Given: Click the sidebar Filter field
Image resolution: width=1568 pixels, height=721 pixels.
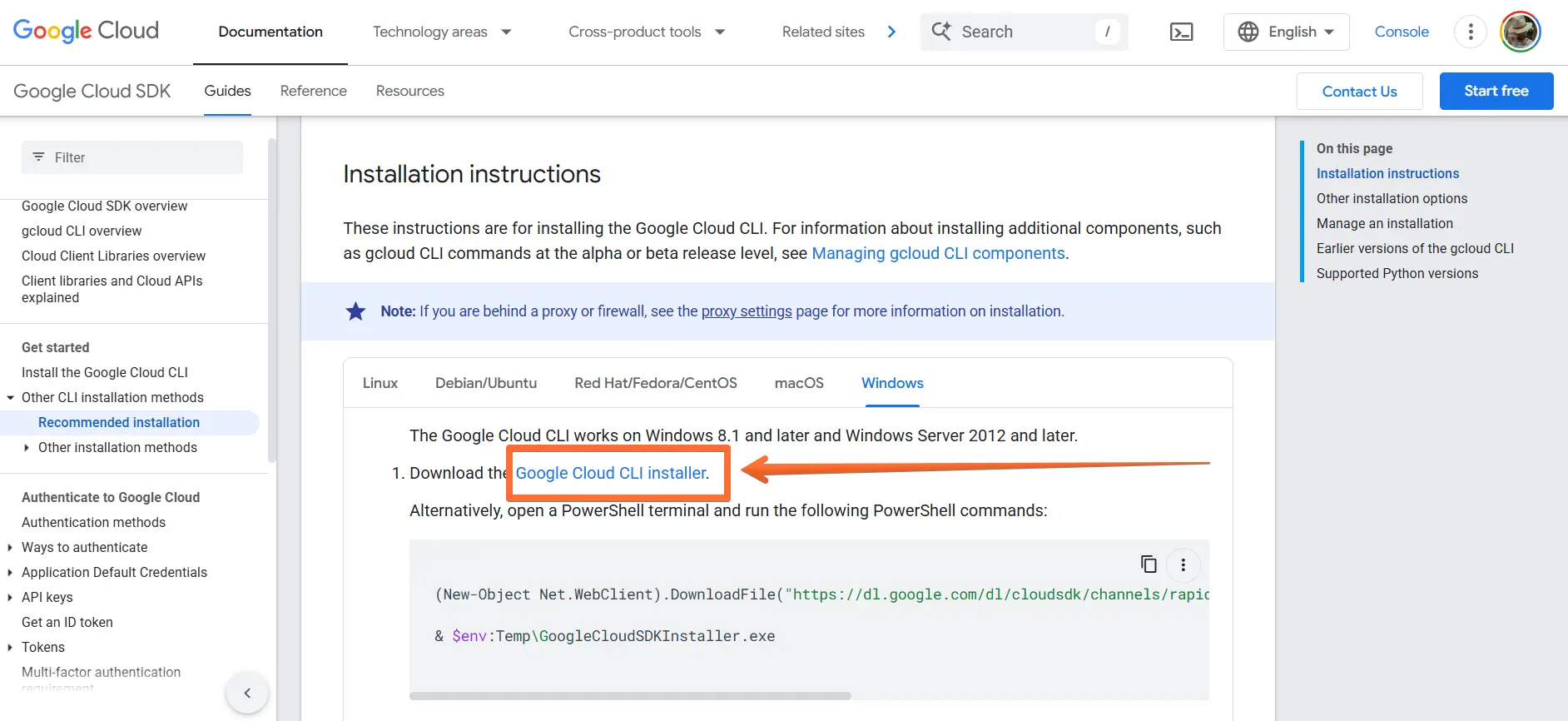Looking at the screenshot, I should pyautogui.click(x=132, y=157).
